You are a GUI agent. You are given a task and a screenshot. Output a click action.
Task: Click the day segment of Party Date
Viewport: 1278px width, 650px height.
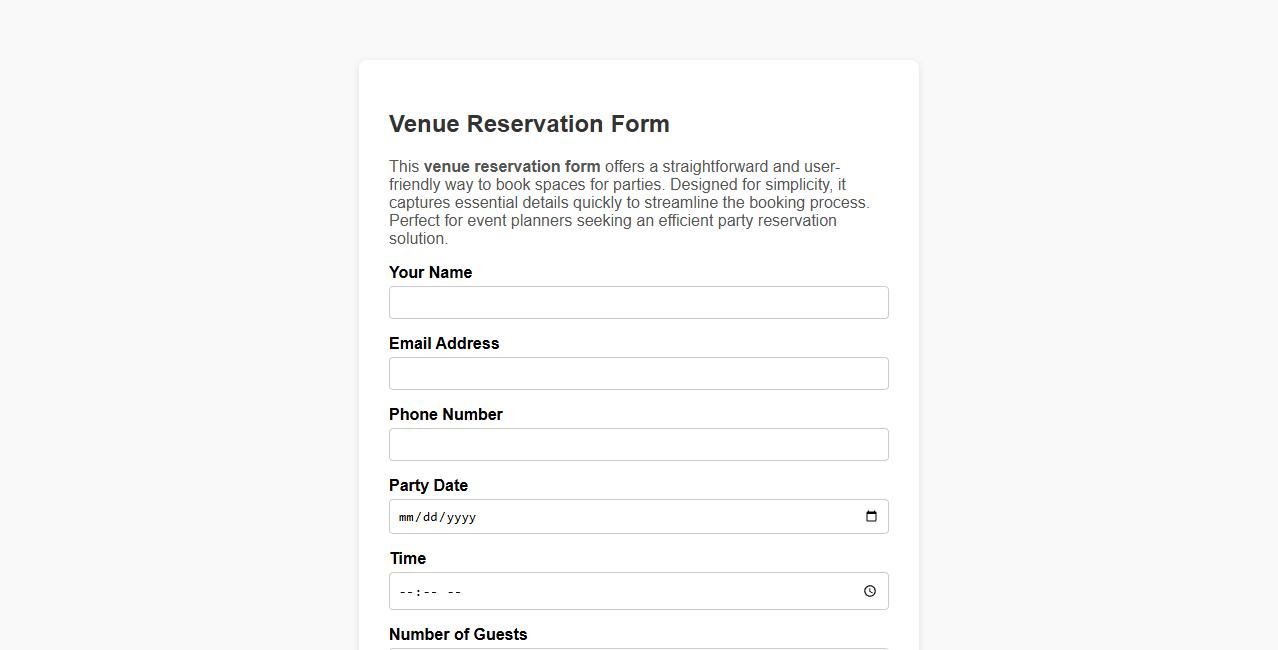(x=432, y=517)
